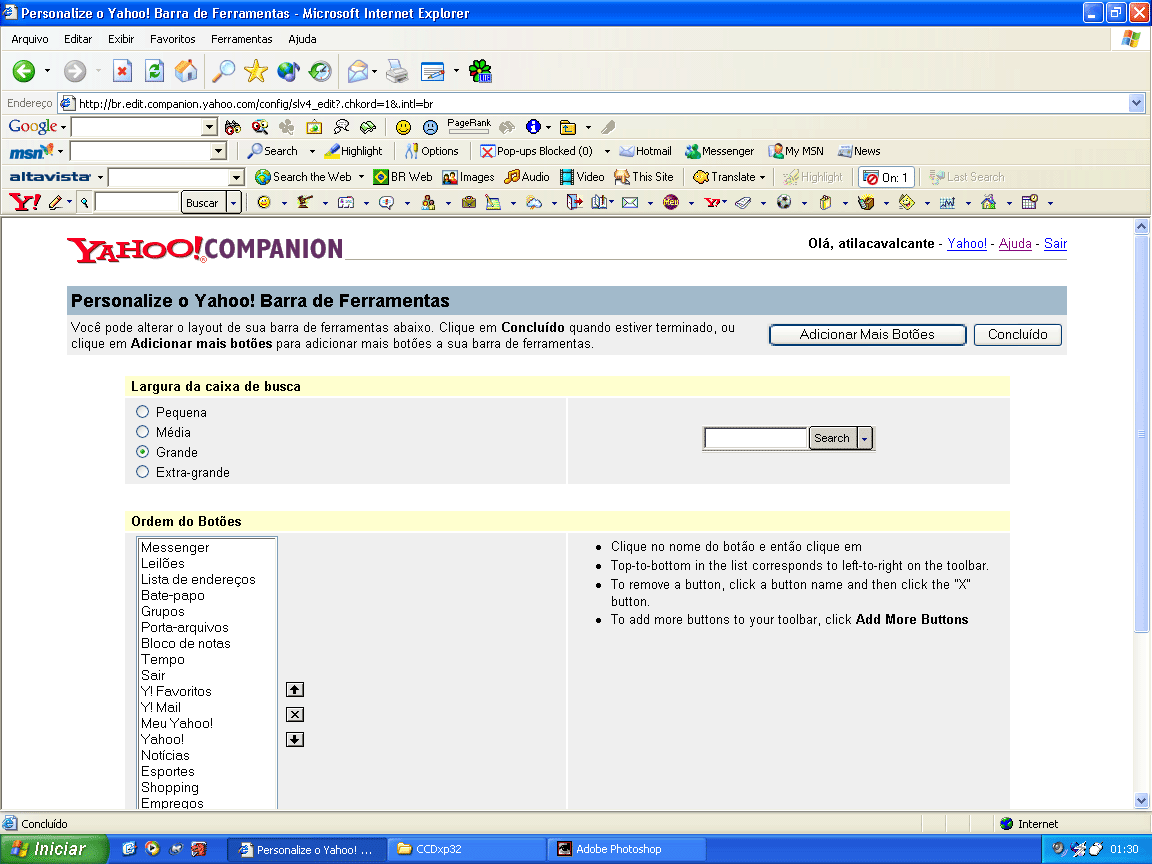Click the Adicionar Mais Botões button

(x=867, y=334)
